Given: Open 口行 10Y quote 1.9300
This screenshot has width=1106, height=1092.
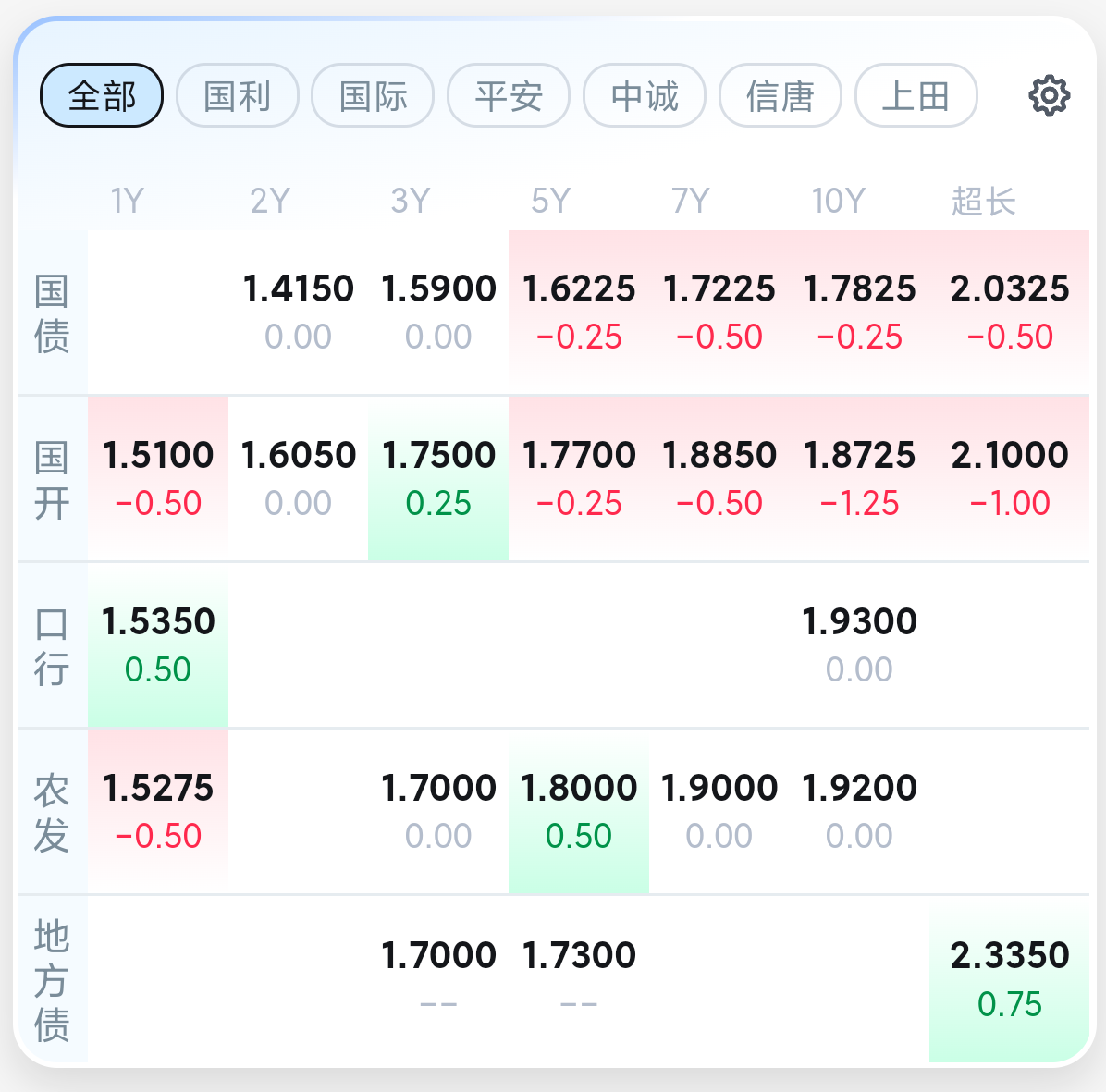Looking at the screenshot, I should click(x=859, y=644).
